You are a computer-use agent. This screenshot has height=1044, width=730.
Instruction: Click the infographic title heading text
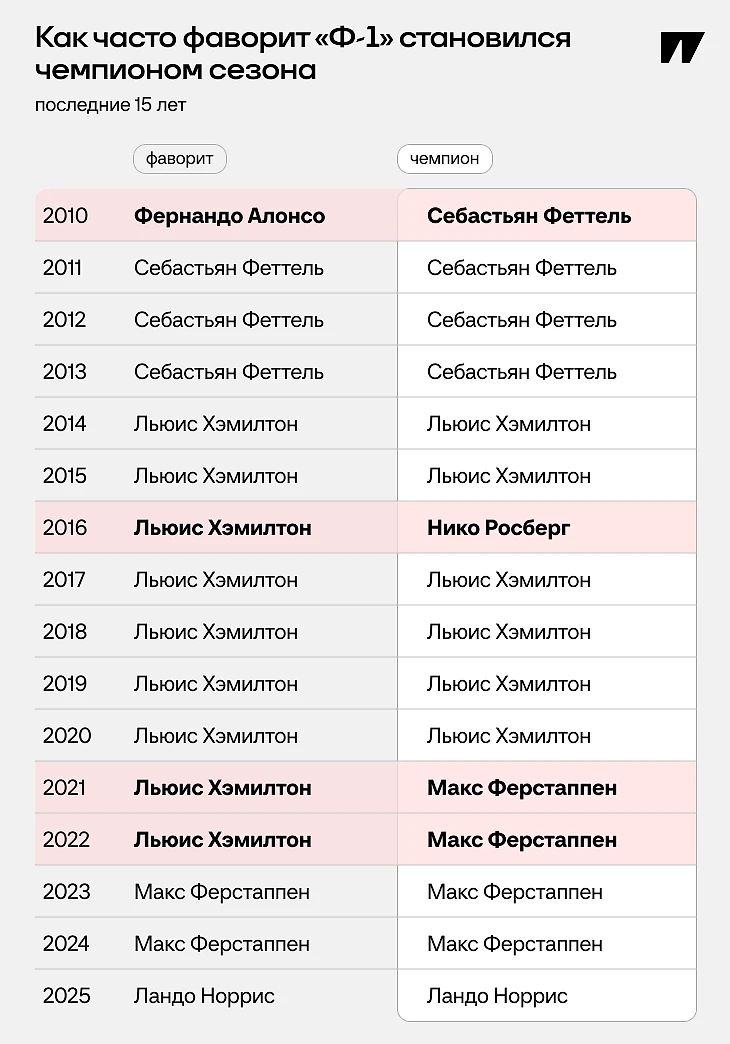coord(302,54)
